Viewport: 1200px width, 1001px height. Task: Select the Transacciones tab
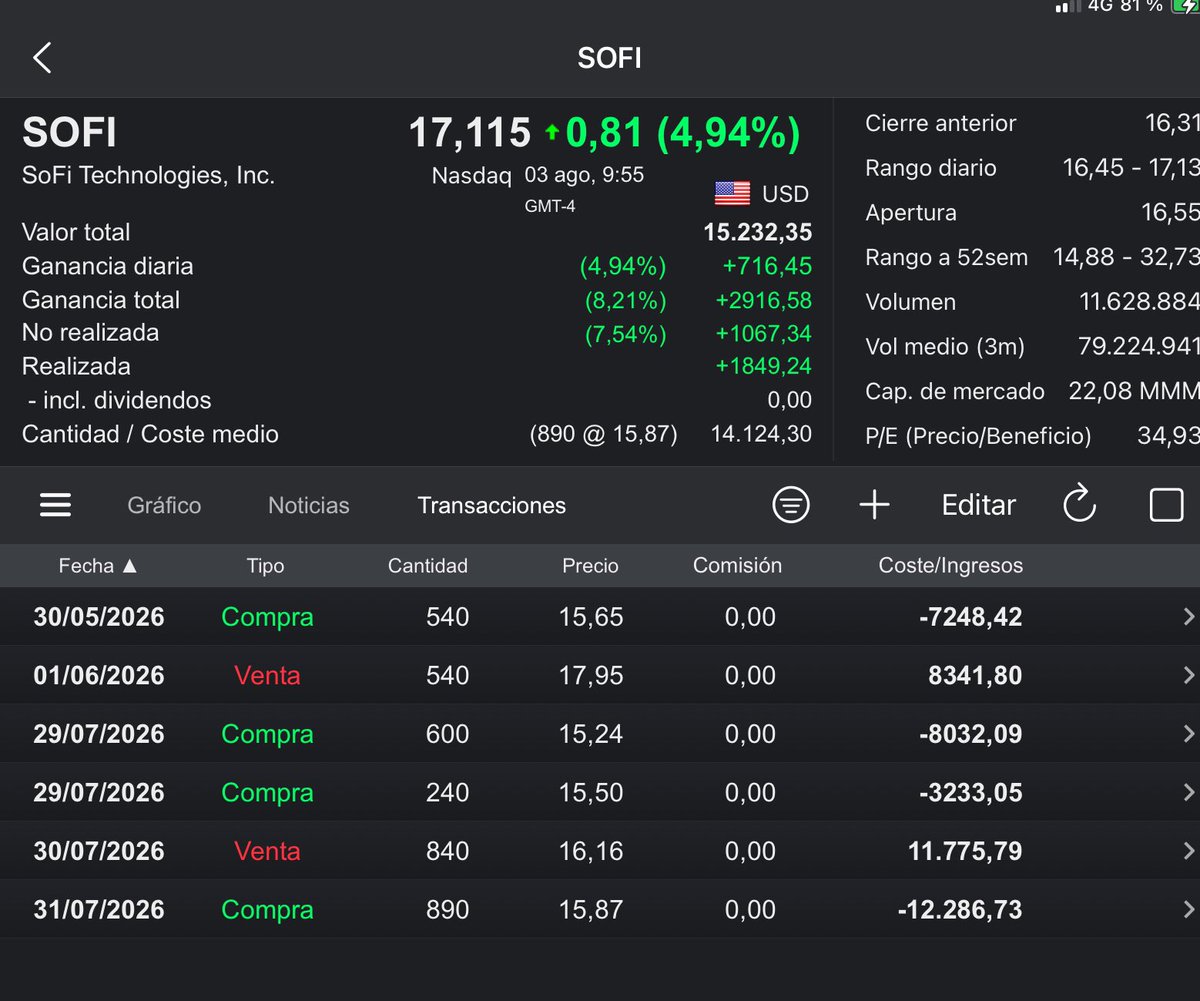492,505
